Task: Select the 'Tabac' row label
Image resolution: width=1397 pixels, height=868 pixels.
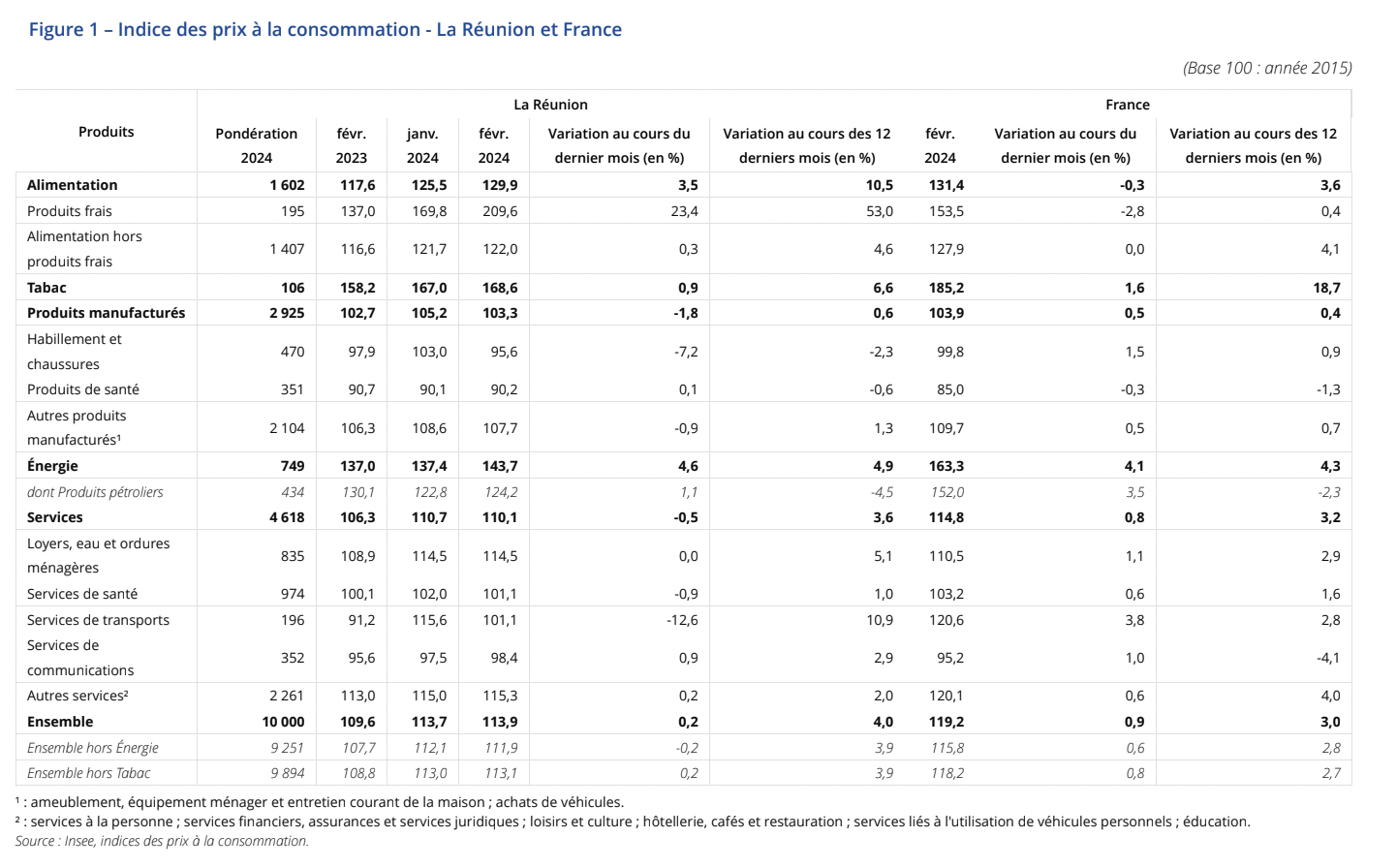Action: (x=47, y=288)
